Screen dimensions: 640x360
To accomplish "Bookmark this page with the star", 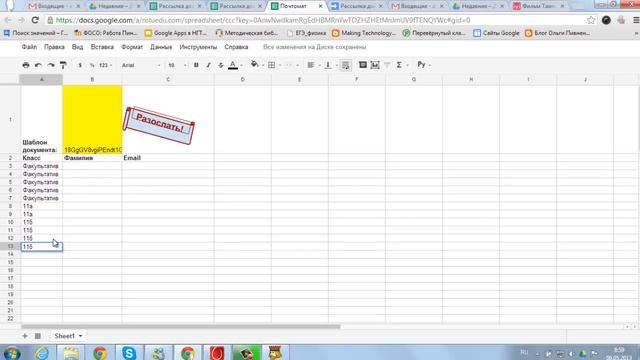I will 591,20.
